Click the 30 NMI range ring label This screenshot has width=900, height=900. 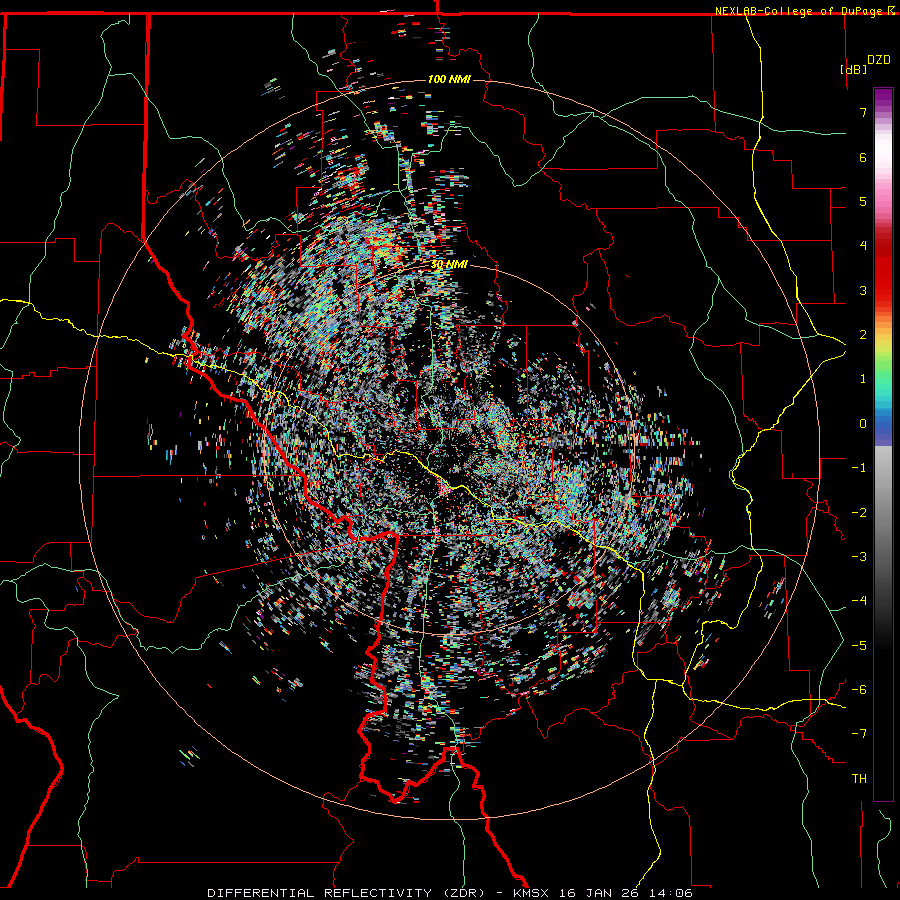[x=449, y=265]
